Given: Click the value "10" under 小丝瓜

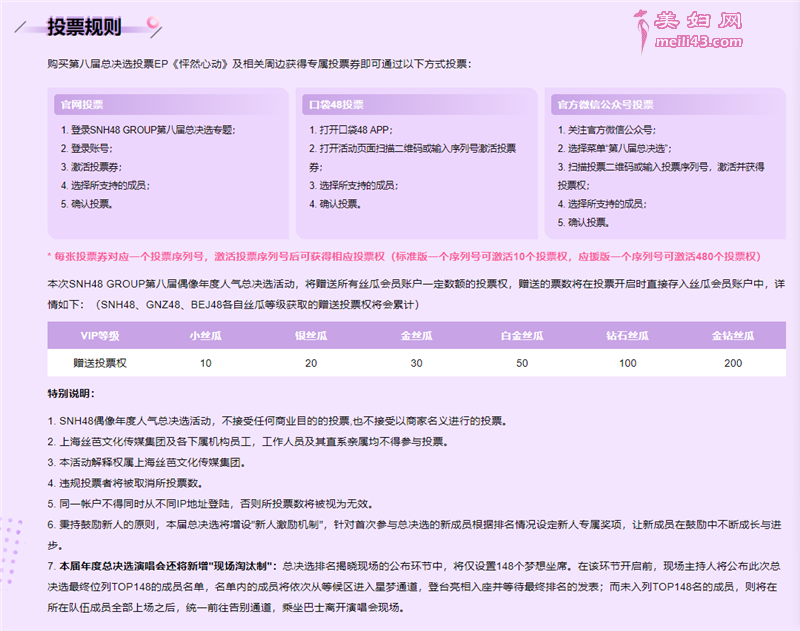Looking at the screenshot, I should (206, 363).
